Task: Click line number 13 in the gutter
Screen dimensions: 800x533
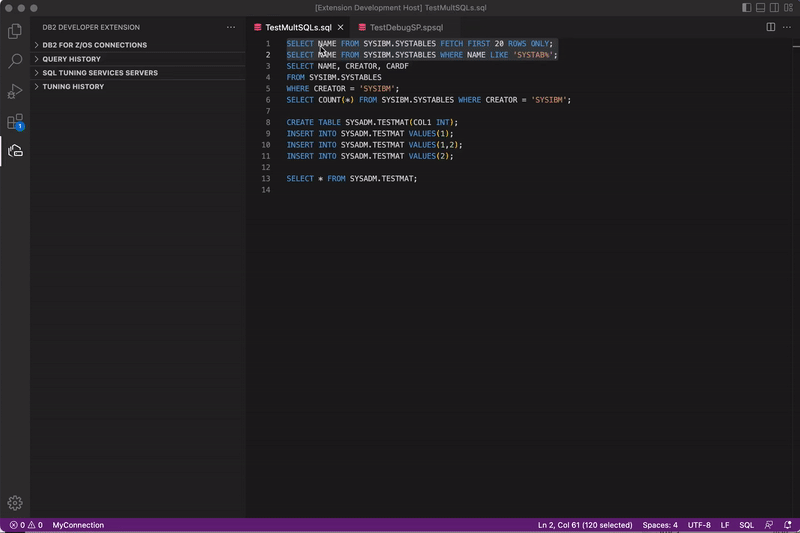Action: (x=266, y=179)
